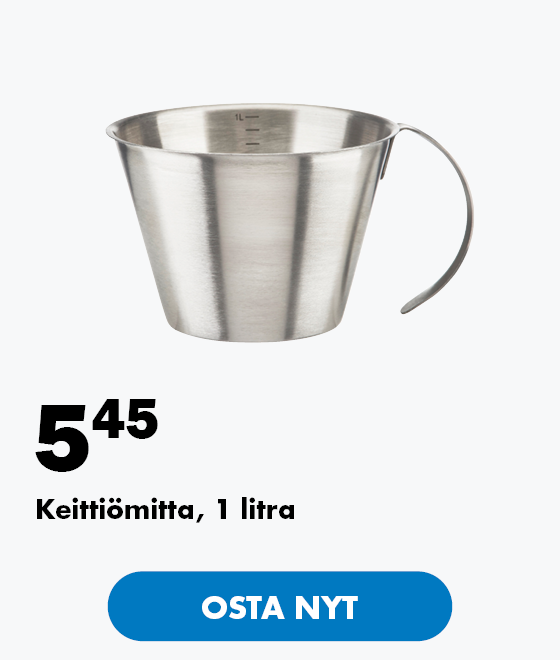Select the Keittiömitta, 1 litra product title
This screenshot has width=560, height=660.
(165, 510)
